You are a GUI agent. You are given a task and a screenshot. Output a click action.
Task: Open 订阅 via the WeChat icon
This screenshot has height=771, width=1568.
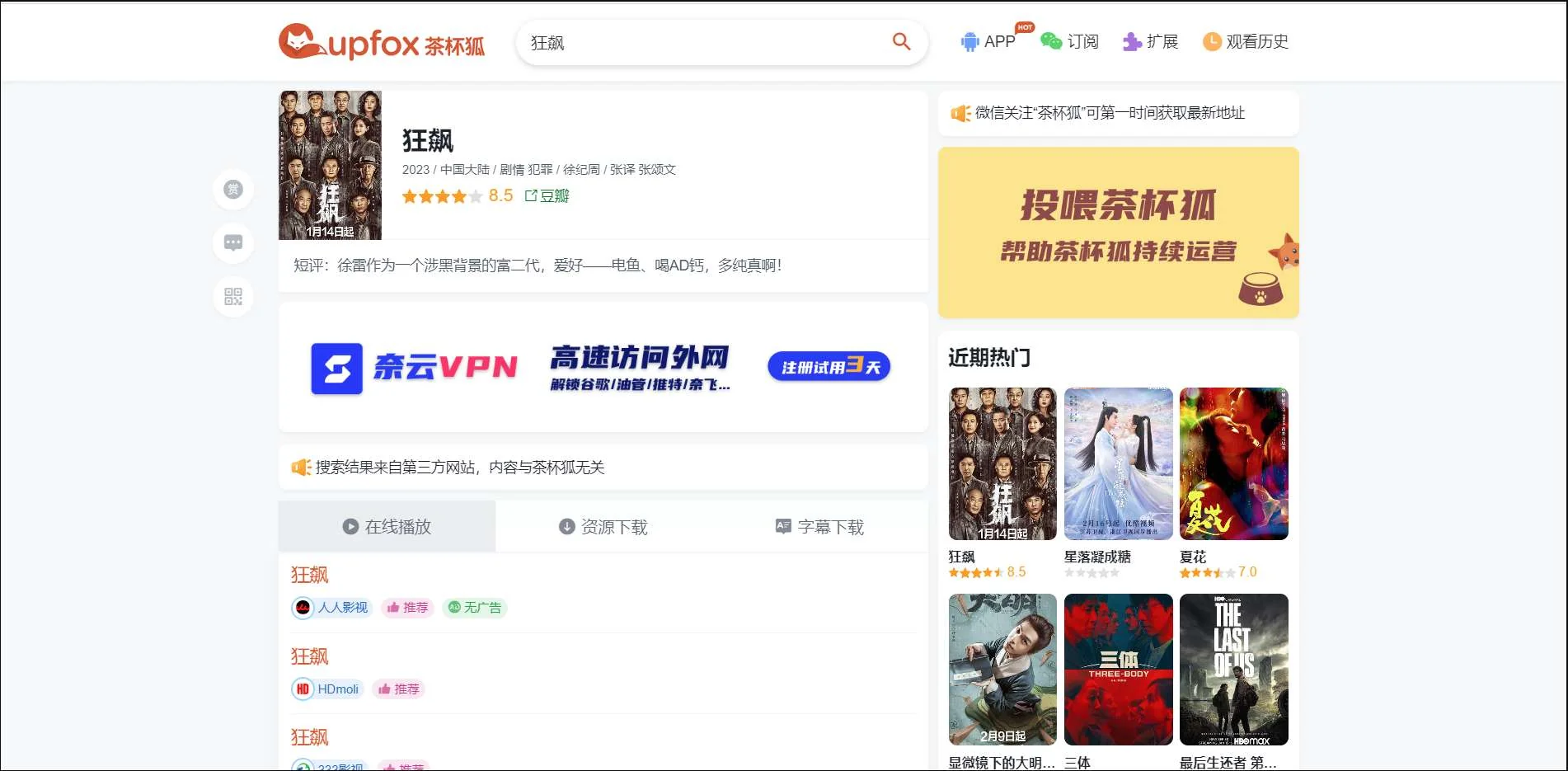tap(1050, 41)
